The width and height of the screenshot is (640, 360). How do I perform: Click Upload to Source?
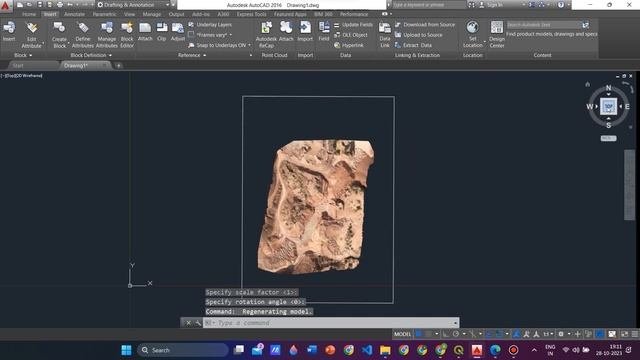point(418,35)
